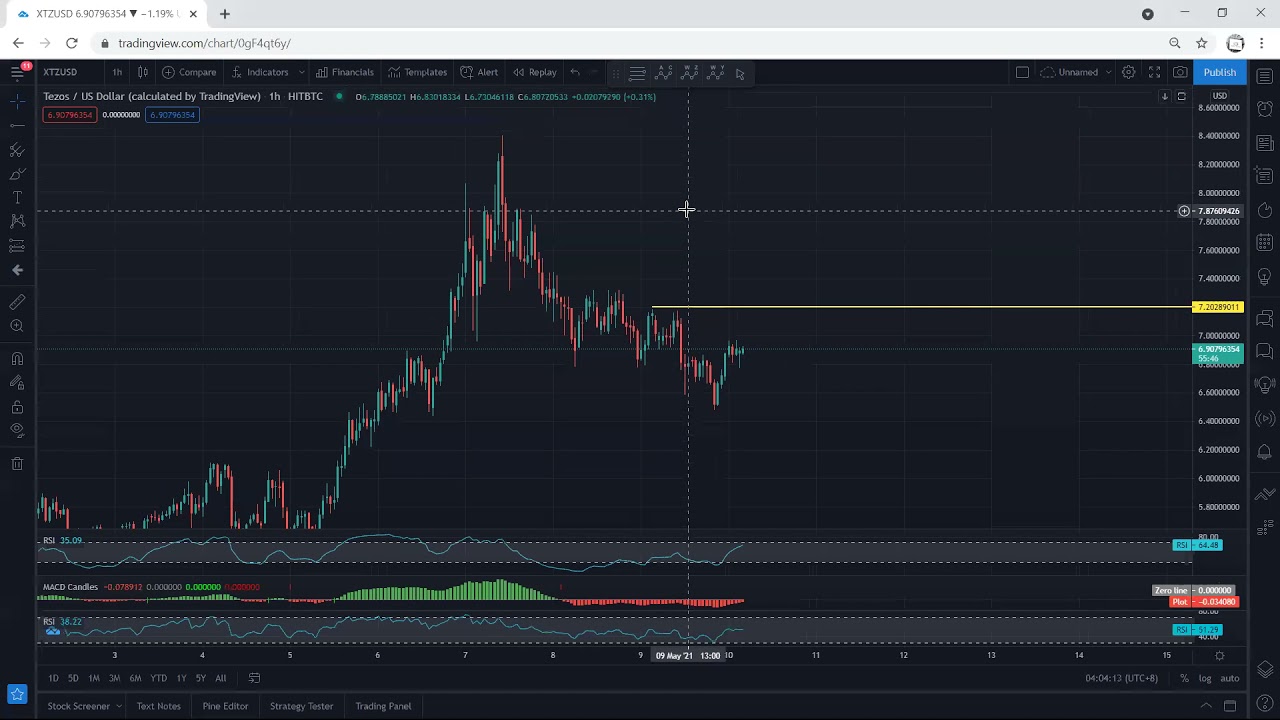Open the object tree layers icon
Viewport: 1280px width, 720px height.
[x=1265, y=669]
